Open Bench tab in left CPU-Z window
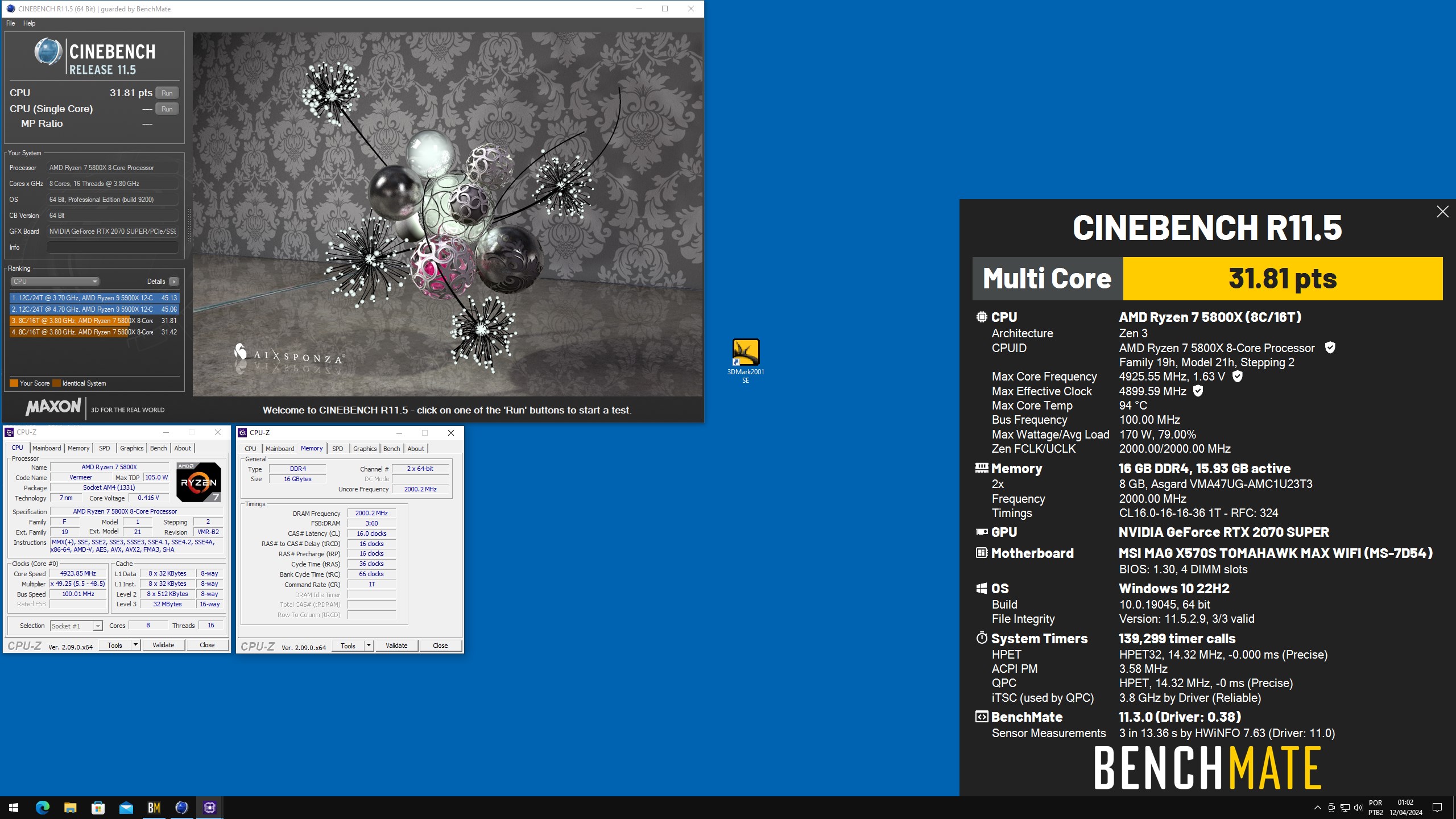 coord(159,448)
